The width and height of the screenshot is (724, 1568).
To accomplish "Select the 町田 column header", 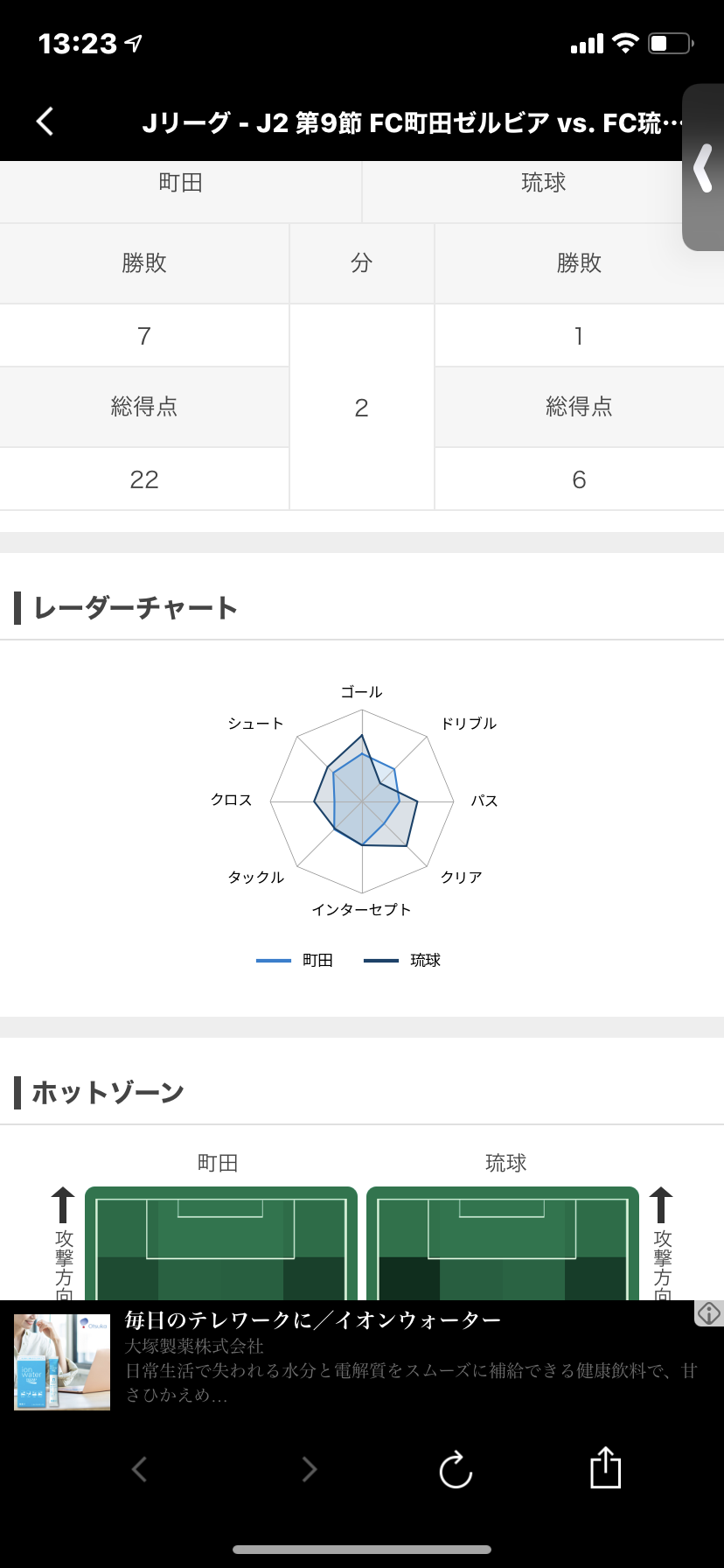I will tap(180, 183).
